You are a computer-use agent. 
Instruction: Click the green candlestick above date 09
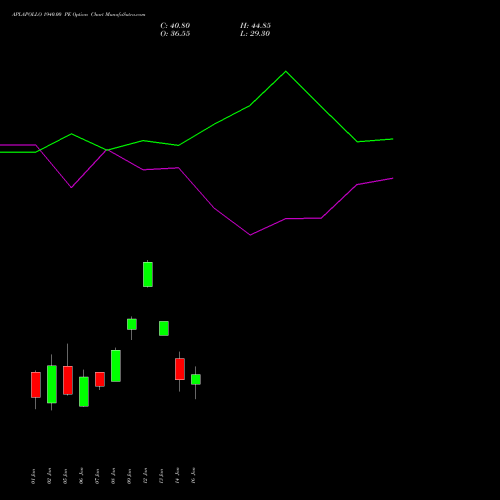pos(132,324)
